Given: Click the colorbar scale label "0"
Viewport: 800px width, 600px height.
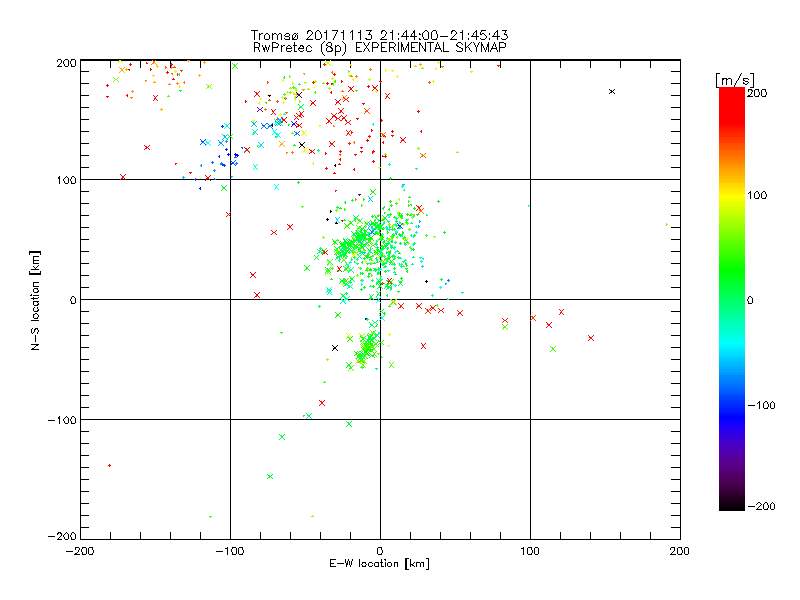Looking at the screenshot, I should tap(751, 300).
